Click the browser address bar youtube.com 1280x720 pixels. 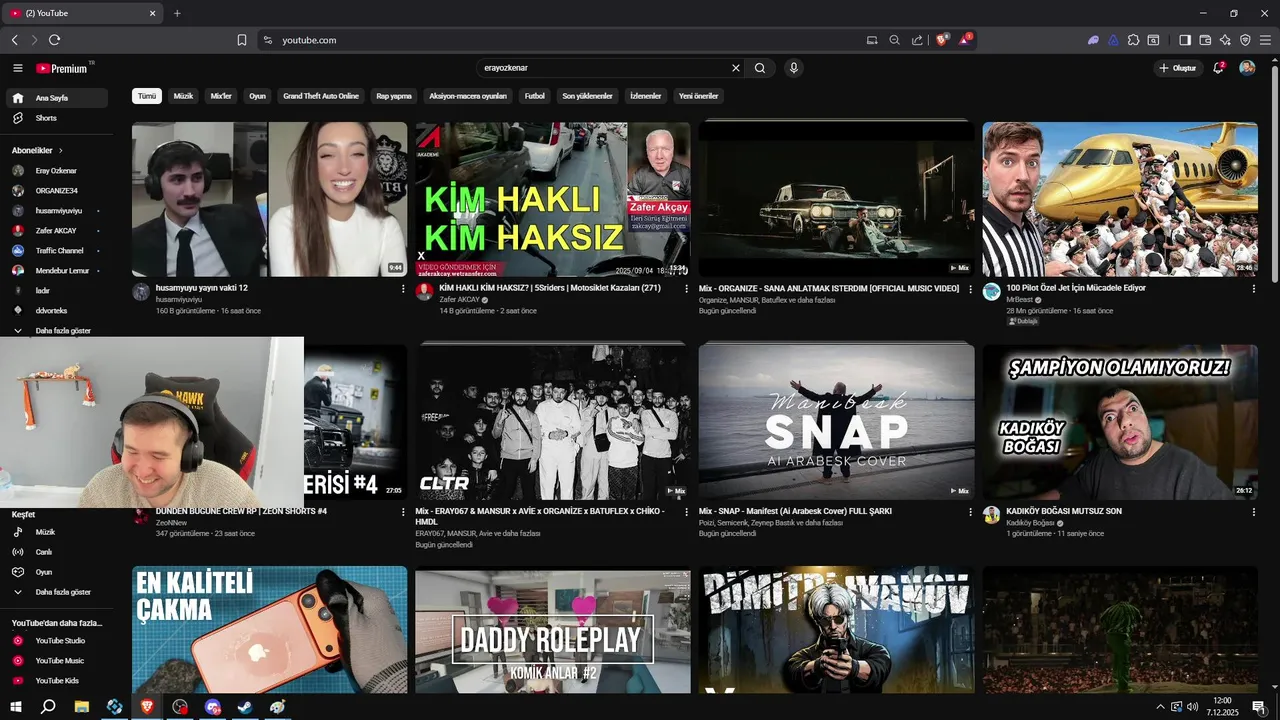309,40
